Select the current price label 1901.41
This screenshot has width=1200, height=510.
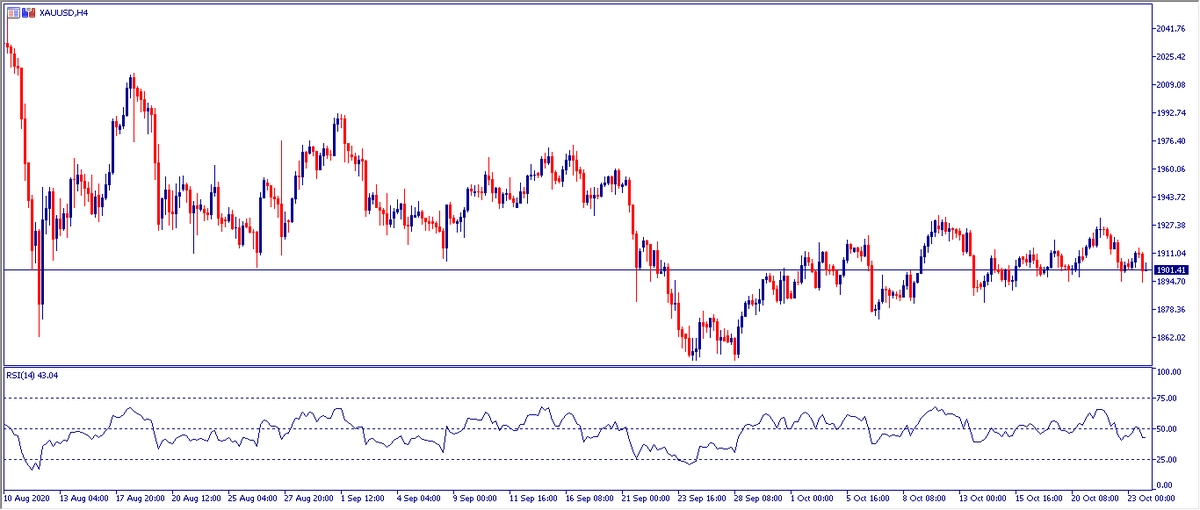click(1169, 270)
